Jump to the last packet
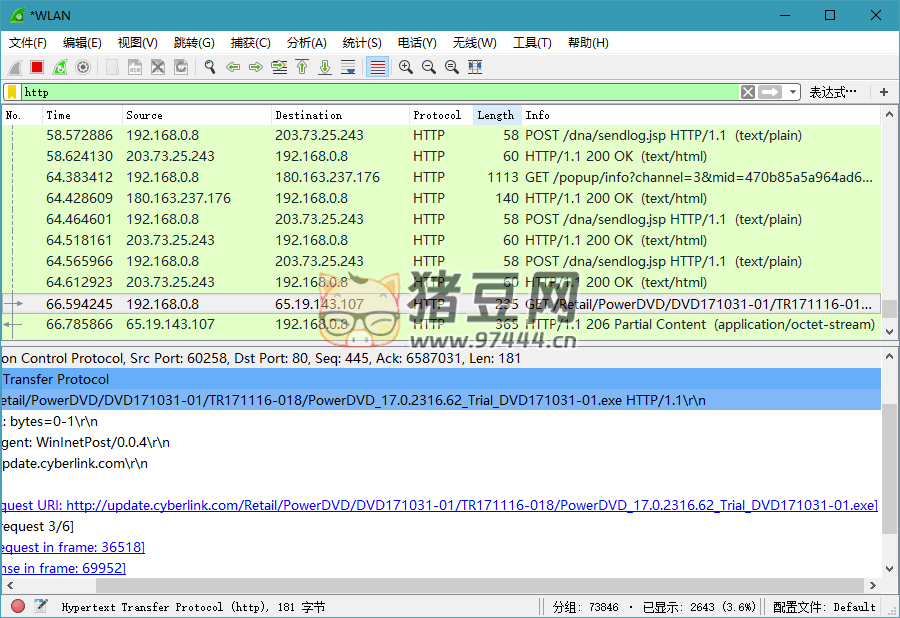This screenshot has height=618, width=900. tap(325, 67)
